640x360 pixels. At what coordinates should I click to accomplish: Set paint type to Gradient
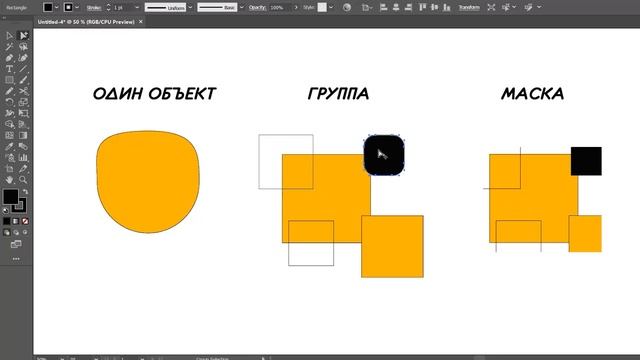point(16,221)
